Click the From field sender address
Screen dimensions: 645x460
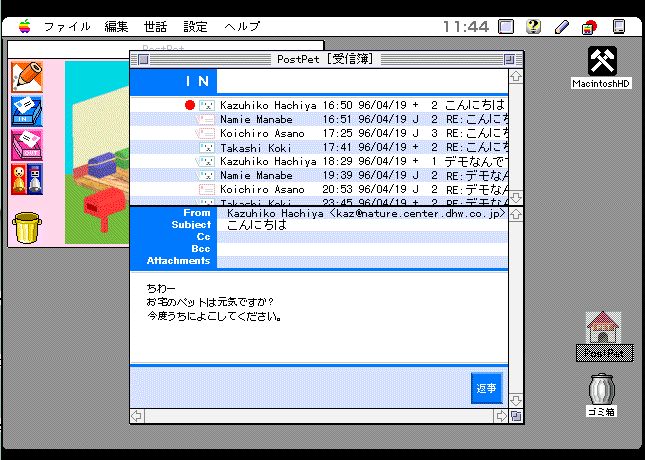(367, 213)
